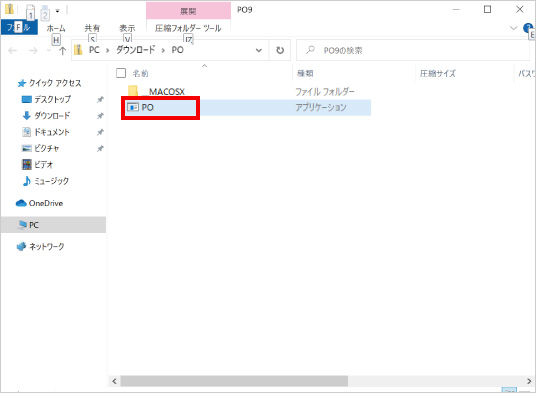
Task: Open the recent locations dropdown arrow
Action: pos(49,51)
